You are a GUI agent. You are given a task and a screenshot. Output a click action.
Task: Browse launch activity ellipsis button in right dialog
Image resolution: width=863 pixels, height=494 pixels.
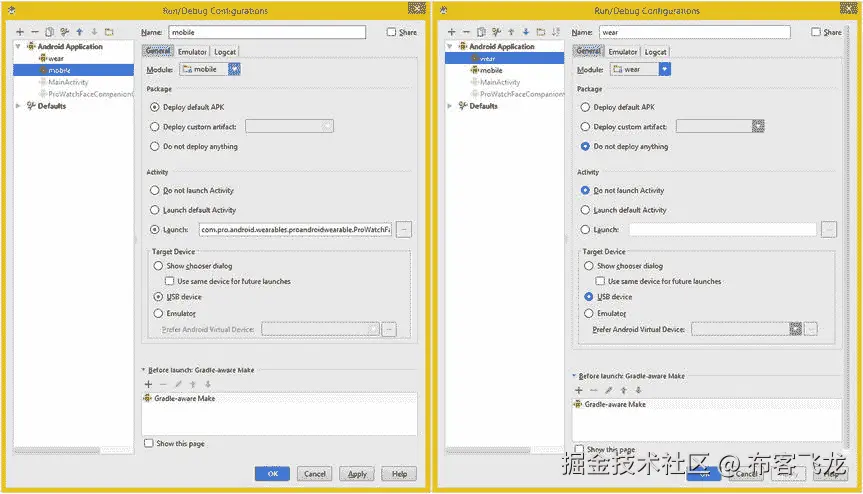(829, 229)
